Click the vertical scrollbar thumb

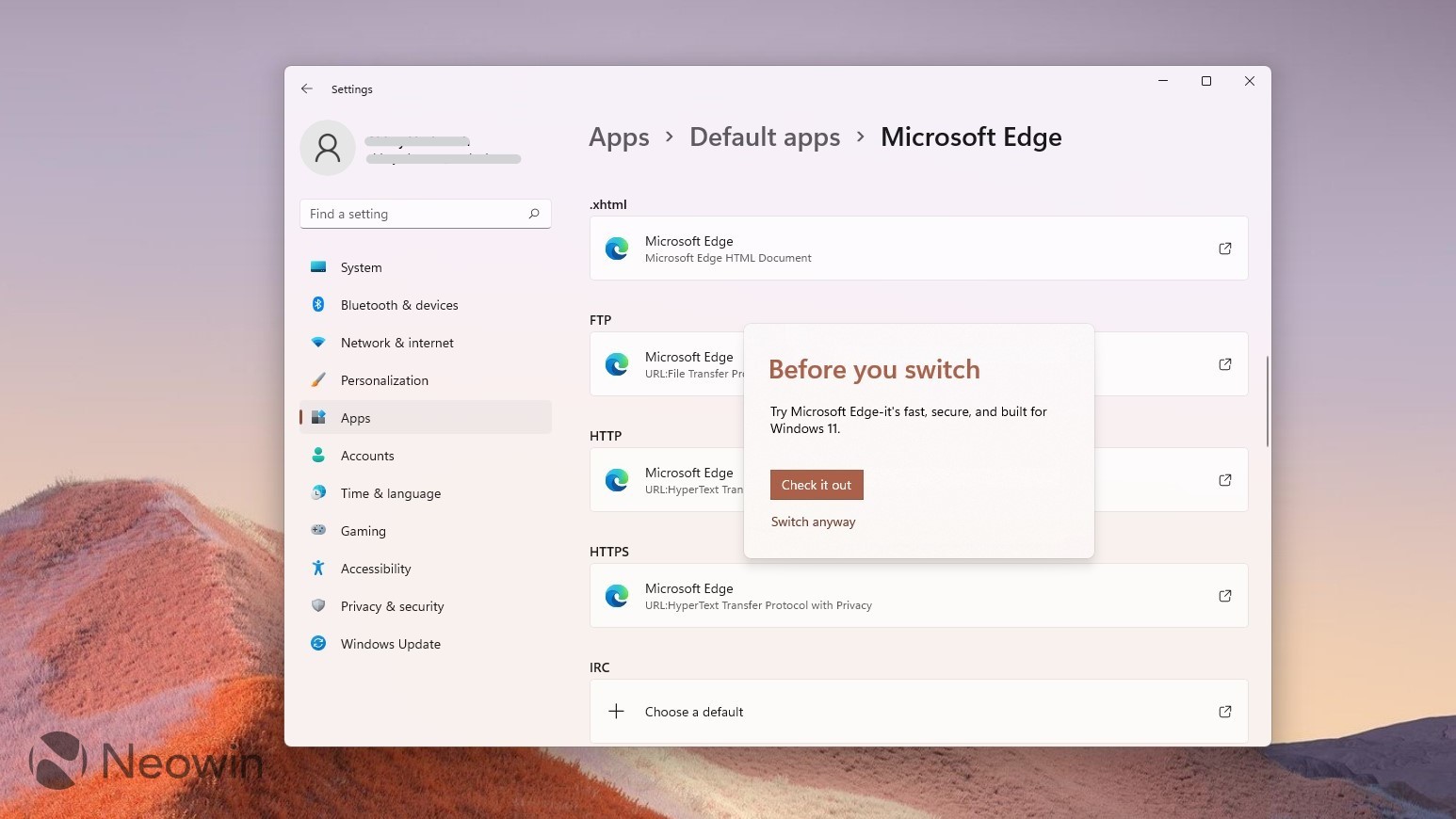coord(1268,402)
